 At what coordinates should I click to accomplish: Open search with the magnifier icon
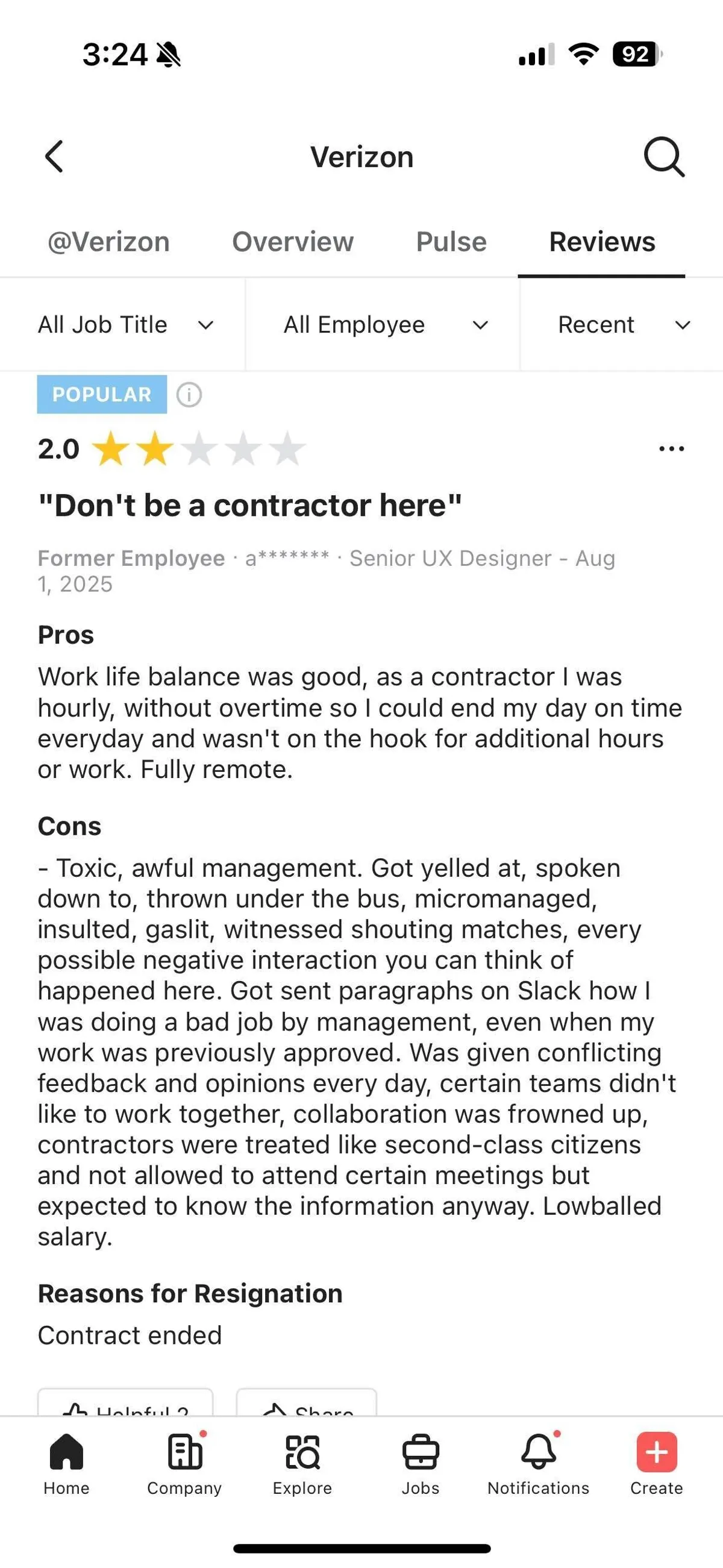tap(663, 157)
